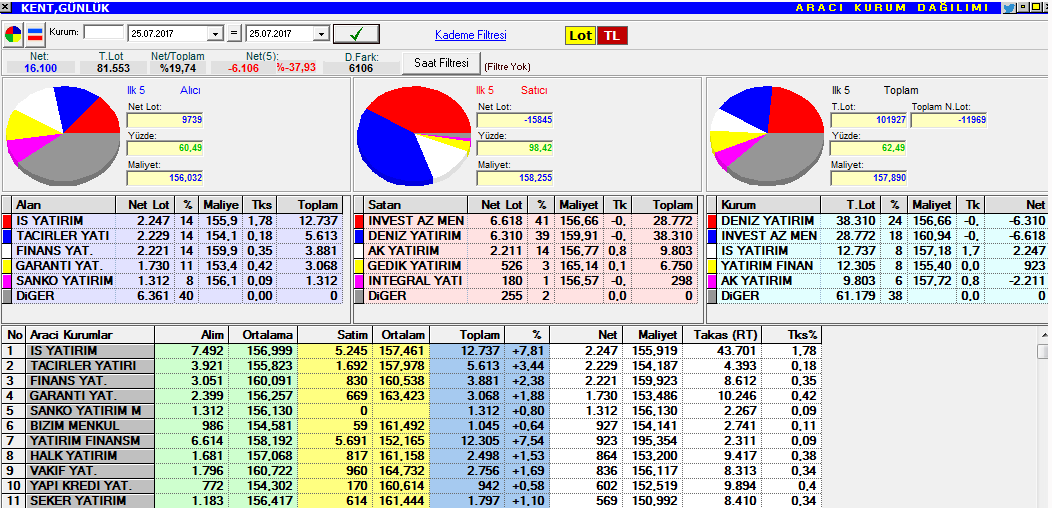Click the Ilk 5 Alıcı pie chart
The height and width of the screenshot is (508, 1052).
[x=62, y=134]
